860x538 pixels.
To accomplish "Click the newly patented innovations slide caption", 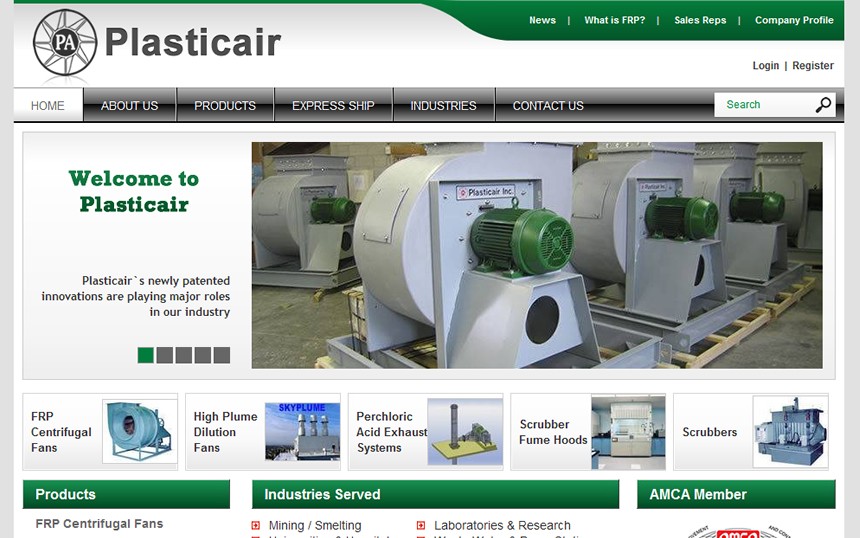I will click(135, 296).
